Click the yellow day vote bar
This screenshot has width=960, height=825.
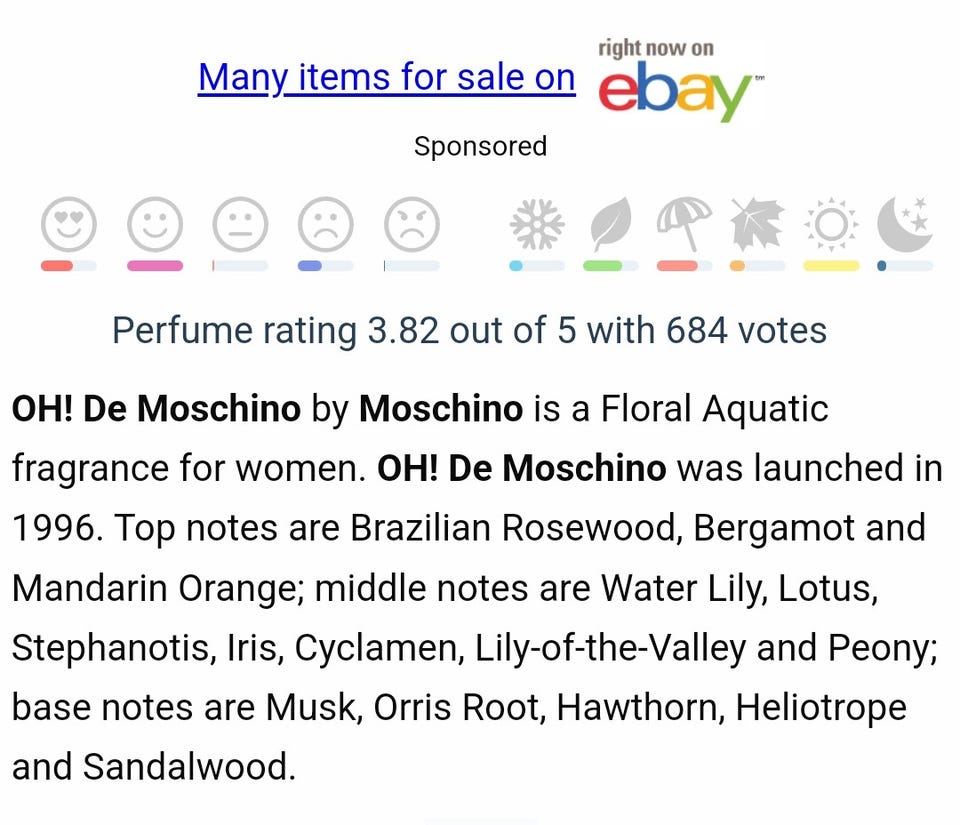[x=831, y=266]
